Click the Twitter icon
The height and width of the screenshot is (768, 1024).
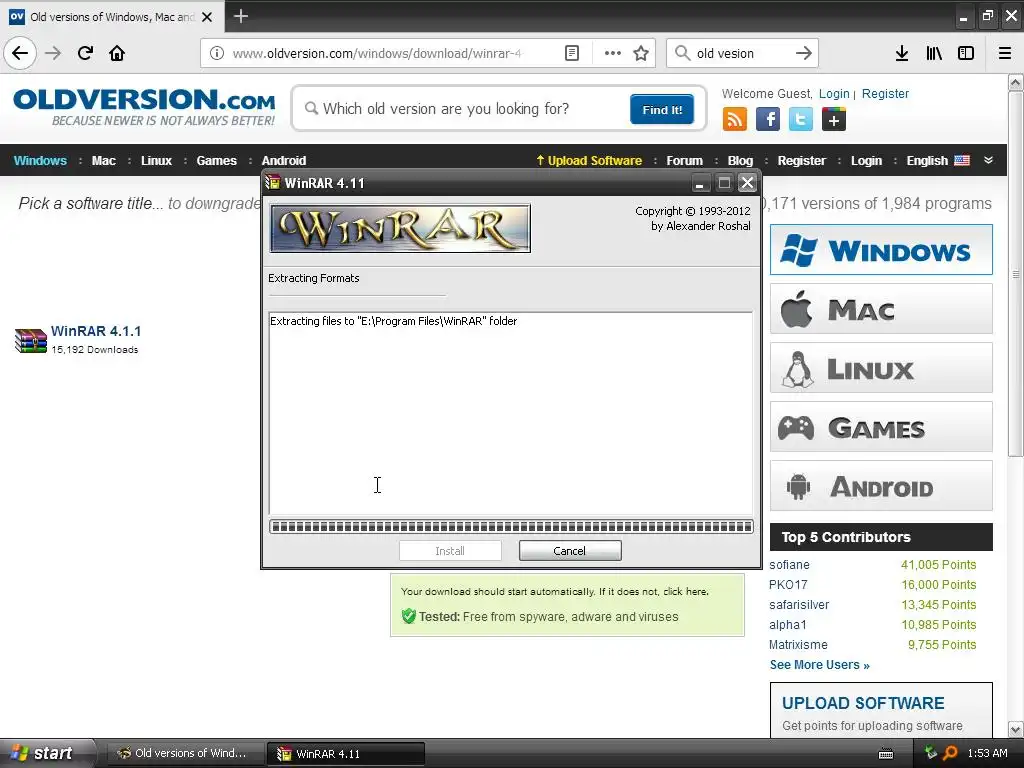tap(801, 120)
